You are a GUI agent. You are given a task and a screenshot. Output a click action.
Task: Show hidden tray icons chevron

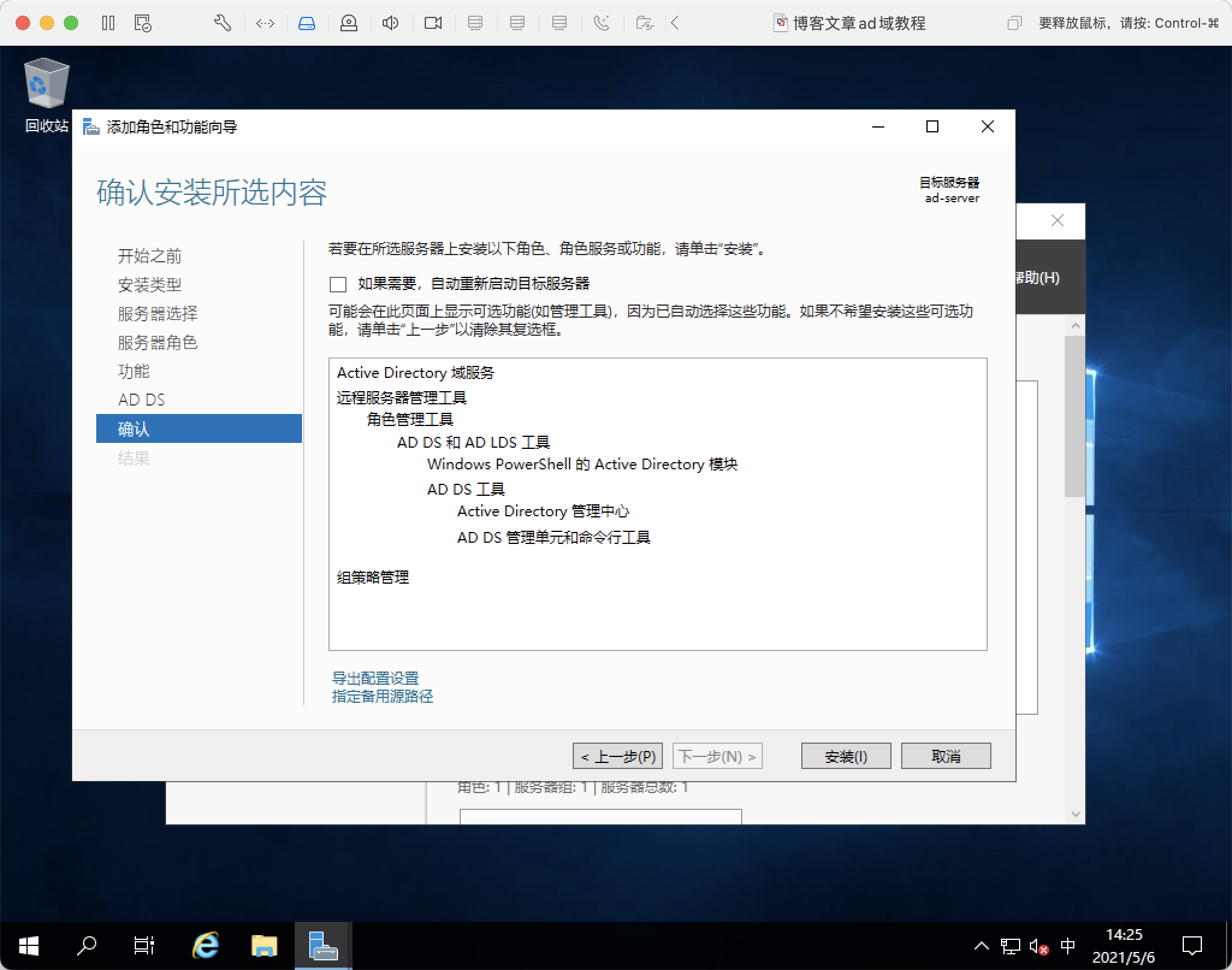pyautogui.click(x=981, y=946)
